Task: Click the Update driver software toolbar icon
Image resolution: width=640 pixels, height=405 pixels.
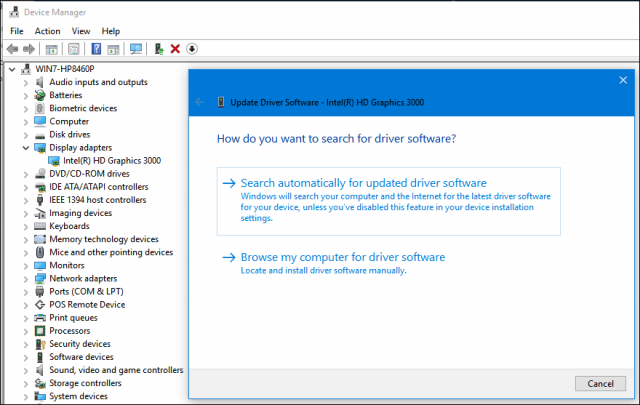Action: tap(159, 49)
